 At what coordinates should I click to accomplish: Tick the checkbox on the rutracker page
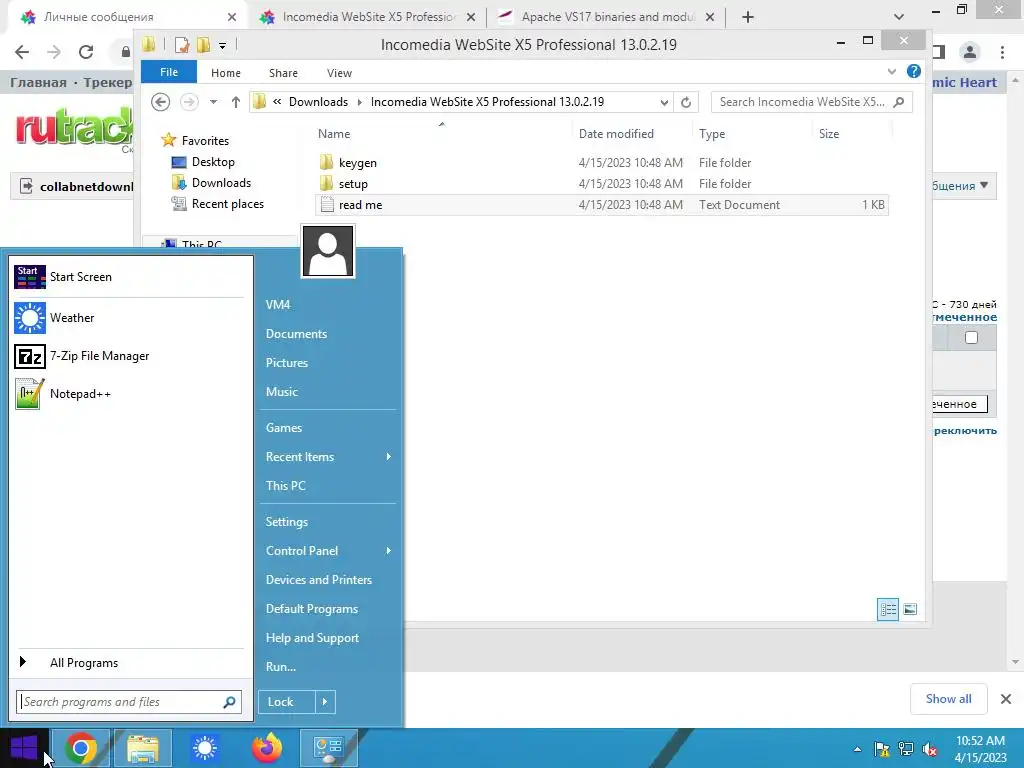[x=971, y=338]
